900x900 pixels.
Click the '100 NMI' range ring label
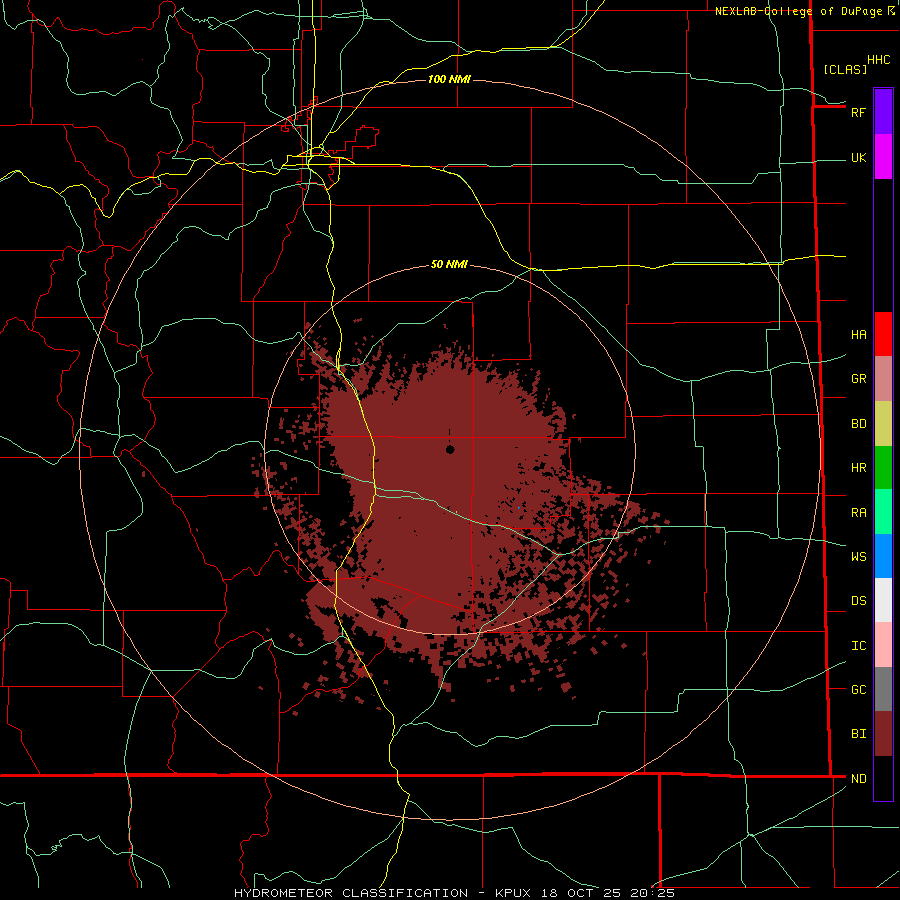(x=449, y=79)
